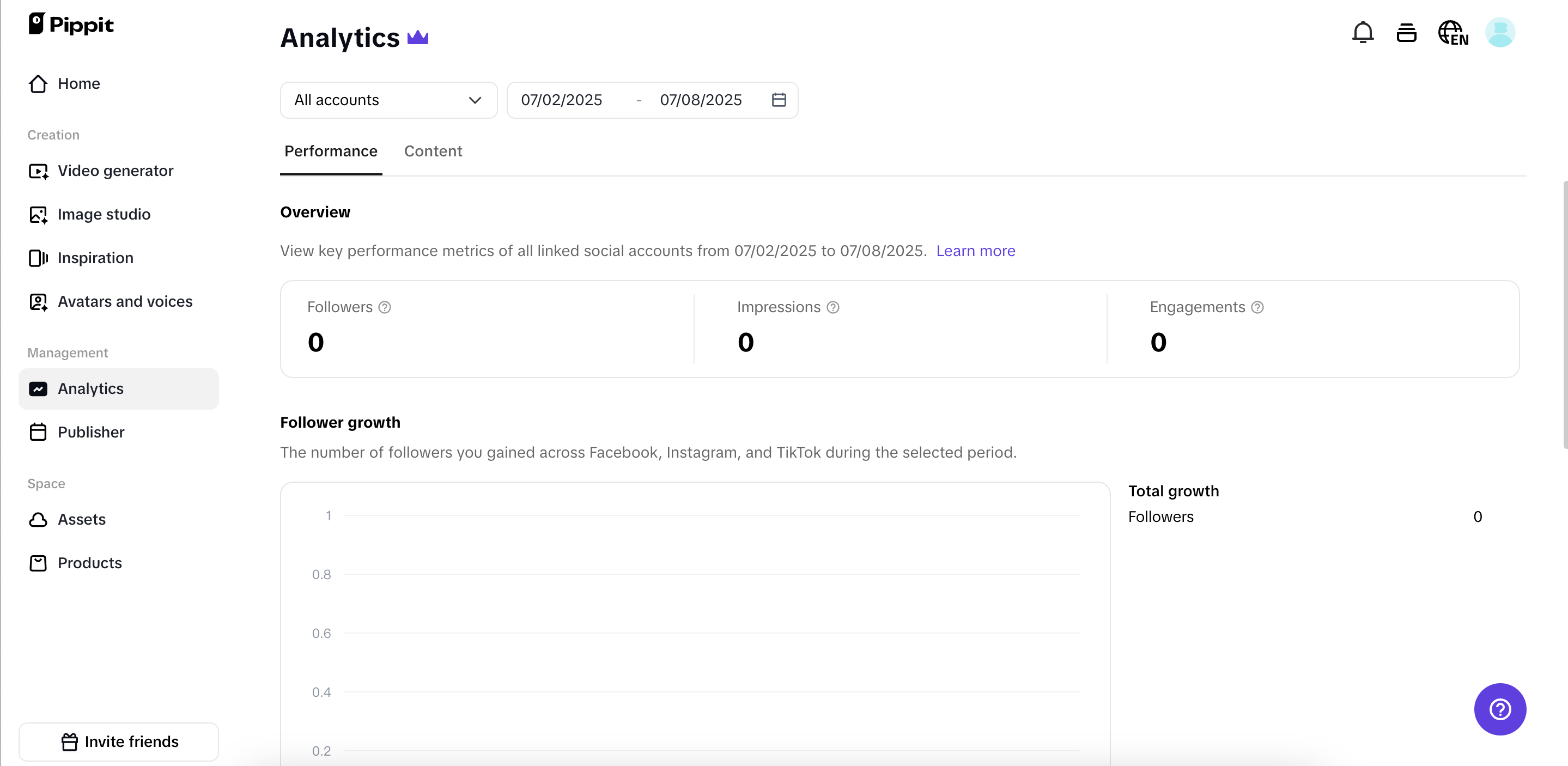Open the date range calendar picker
Screen dimensions: 1568x766
[779, 99]
